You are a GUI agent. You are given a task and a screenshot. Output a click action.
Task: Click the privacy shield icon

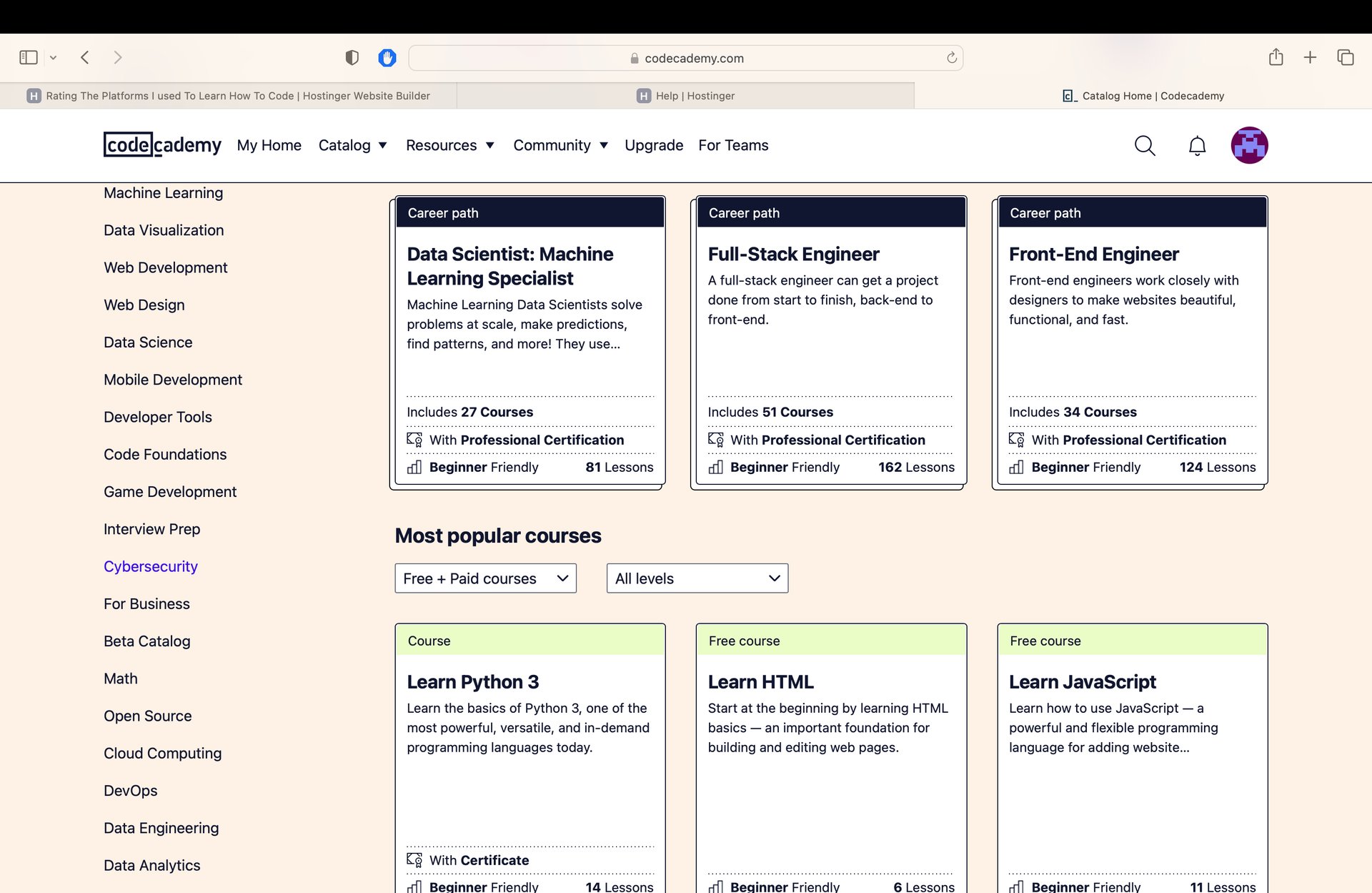352,57
